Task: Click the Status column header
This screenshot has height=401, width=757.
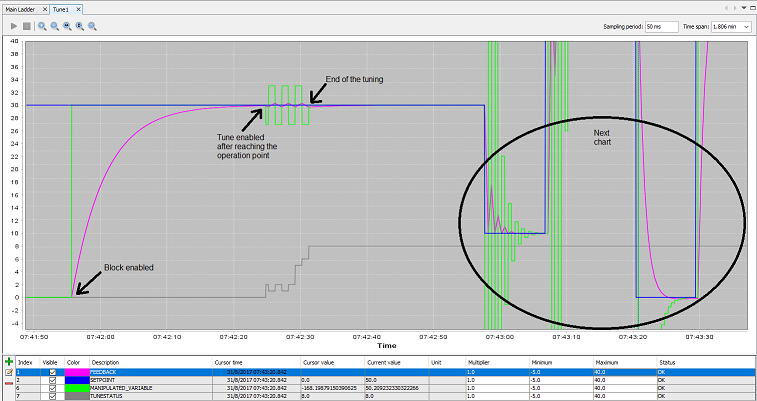Action: tap(706, 362)
